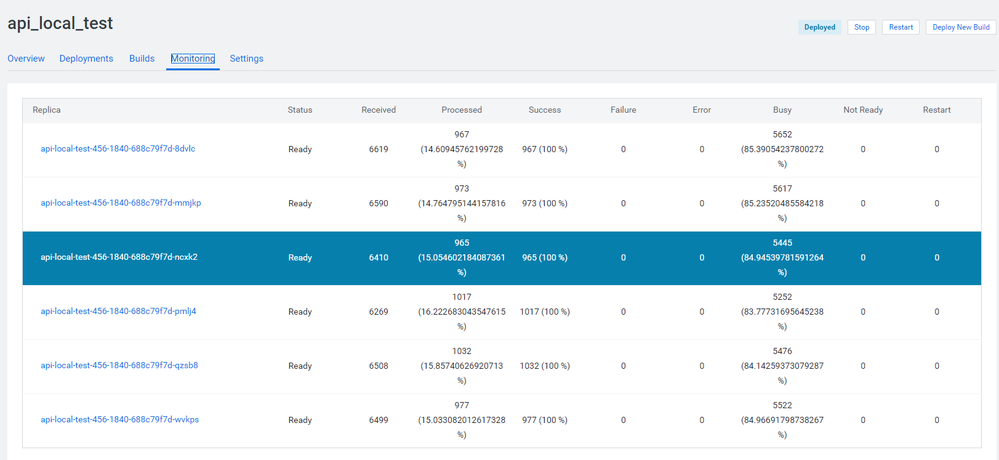Select the Monitoring tab
The height and width of the screenshot is (460, 999).
tap(192, 59)
